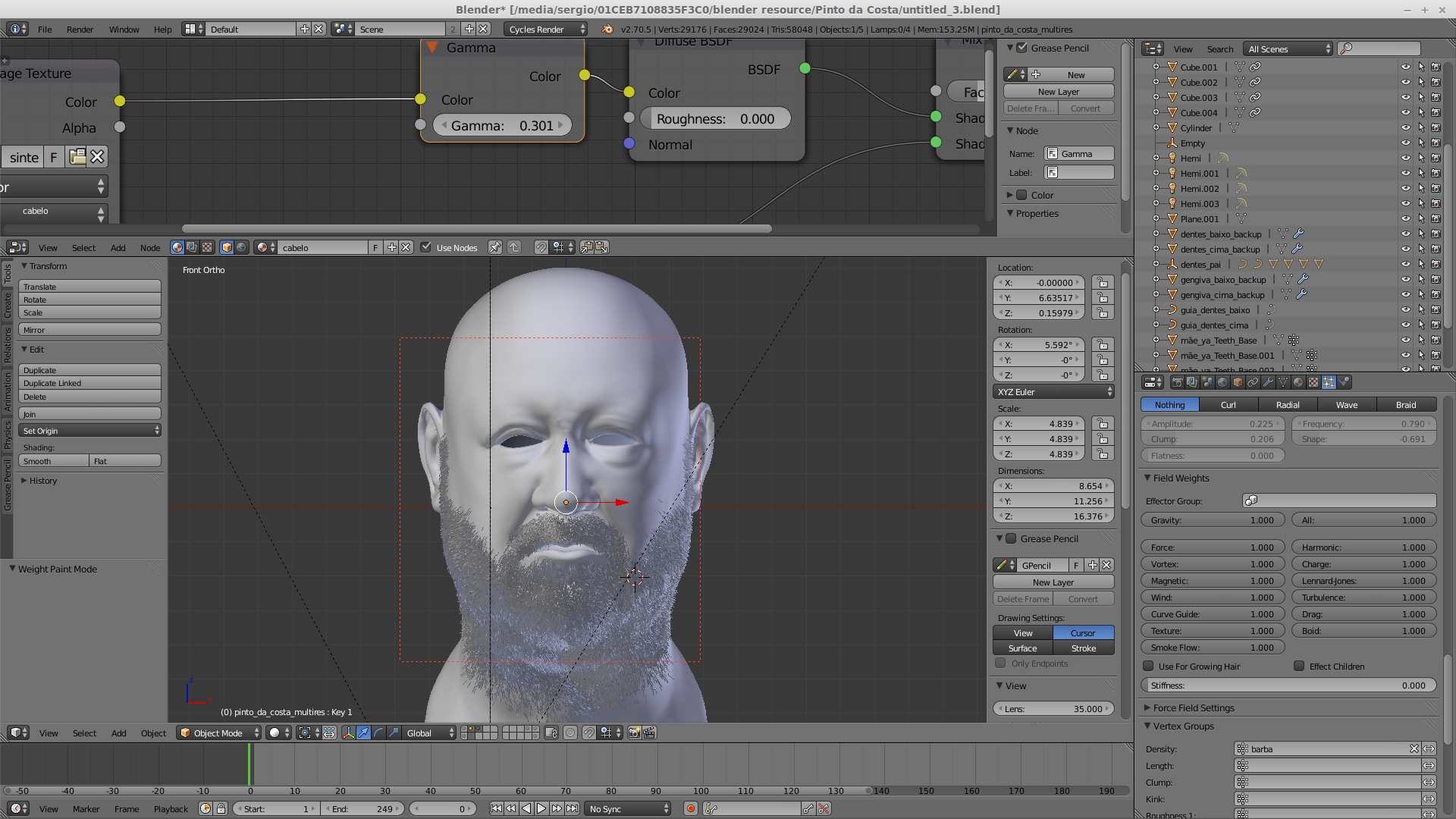
Task: Hide Cube.001 using its eye icon
Action: [1405, 67]
